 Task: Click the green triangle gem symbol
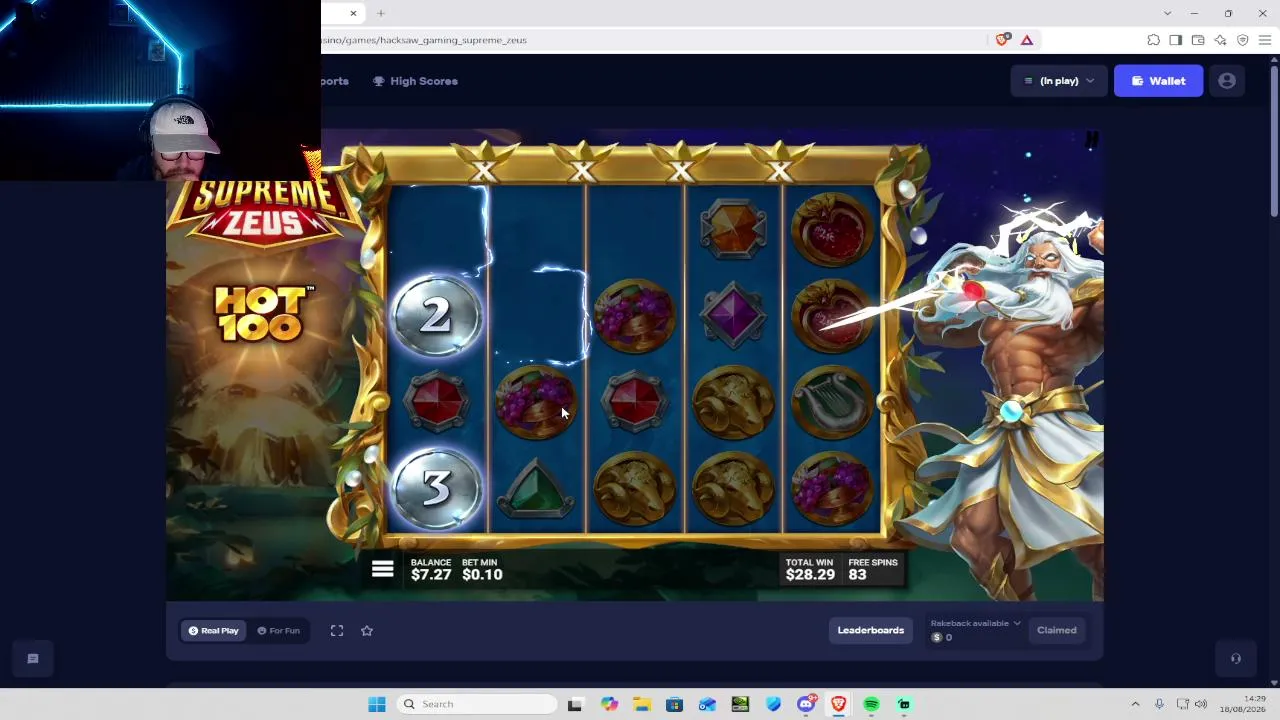point(536,490)
